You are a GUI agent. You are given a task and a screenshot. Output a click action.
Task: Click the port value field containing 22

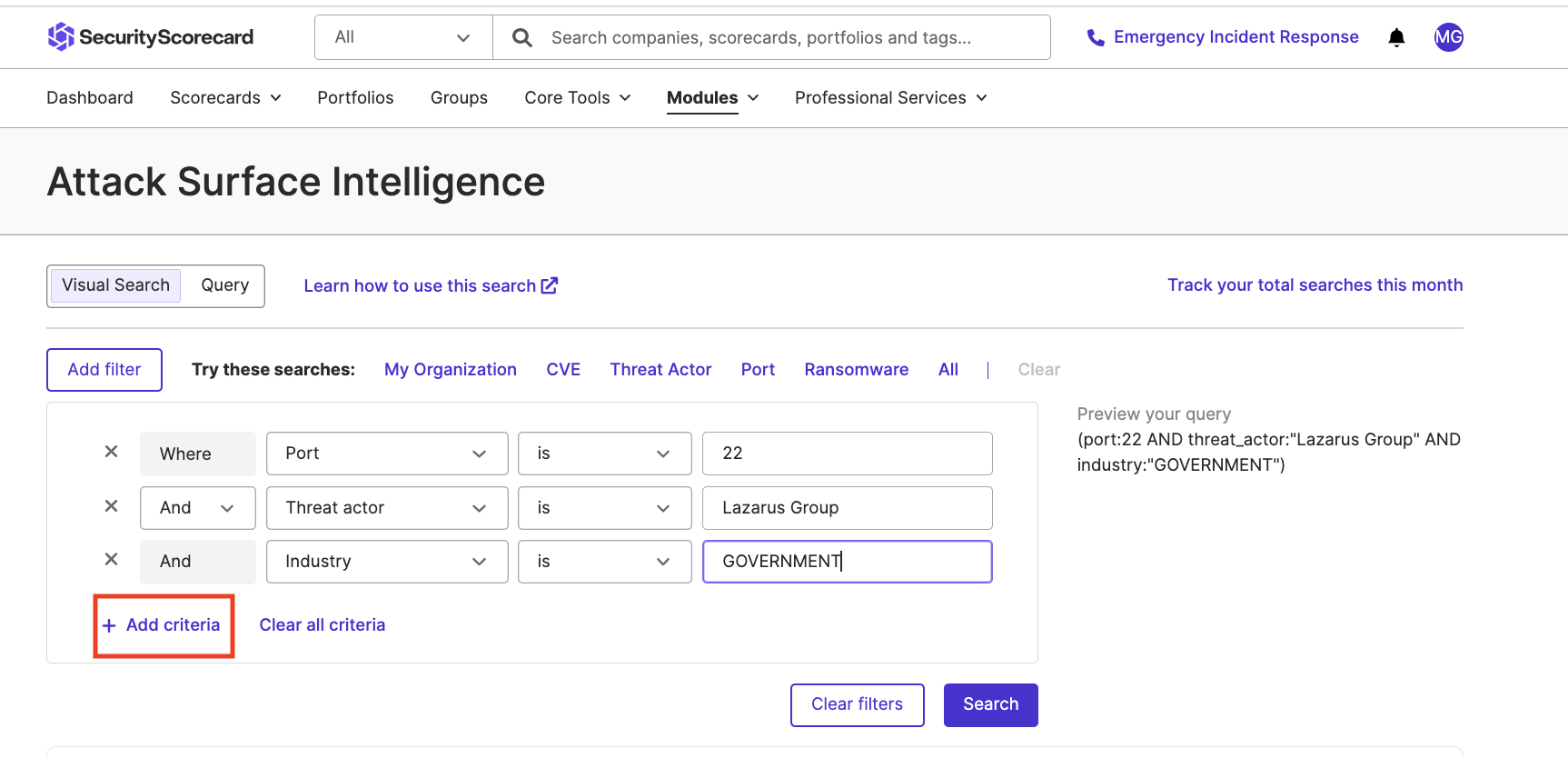pyautogui.click(x=848, y=454)
